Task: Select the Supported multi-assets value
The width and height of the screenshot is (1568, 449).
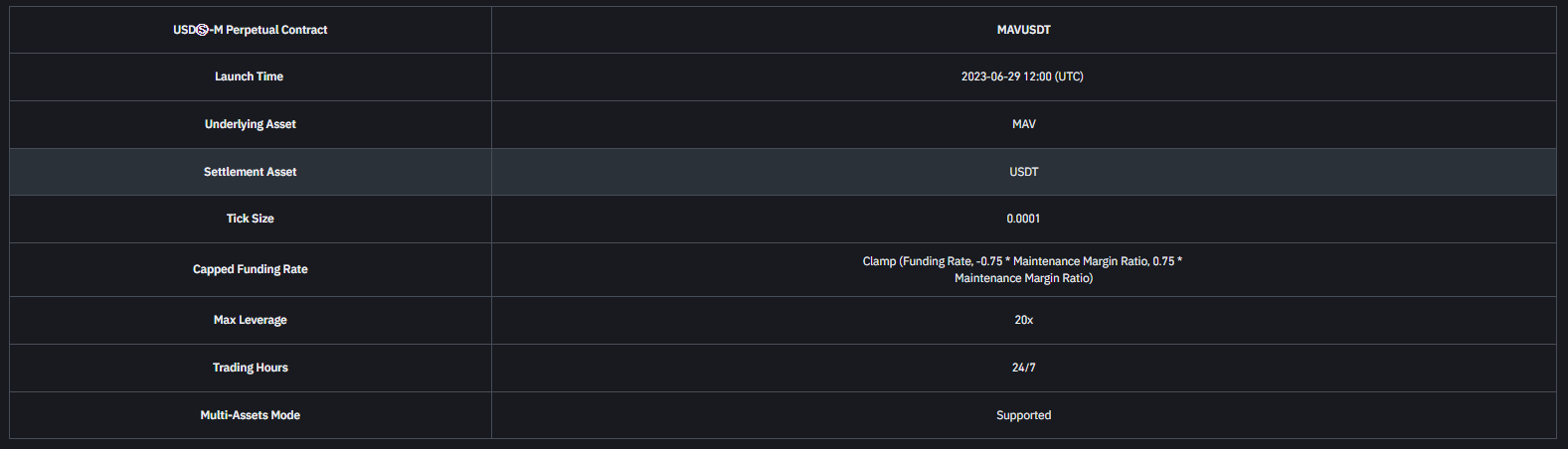Action: pos(1023,415)
